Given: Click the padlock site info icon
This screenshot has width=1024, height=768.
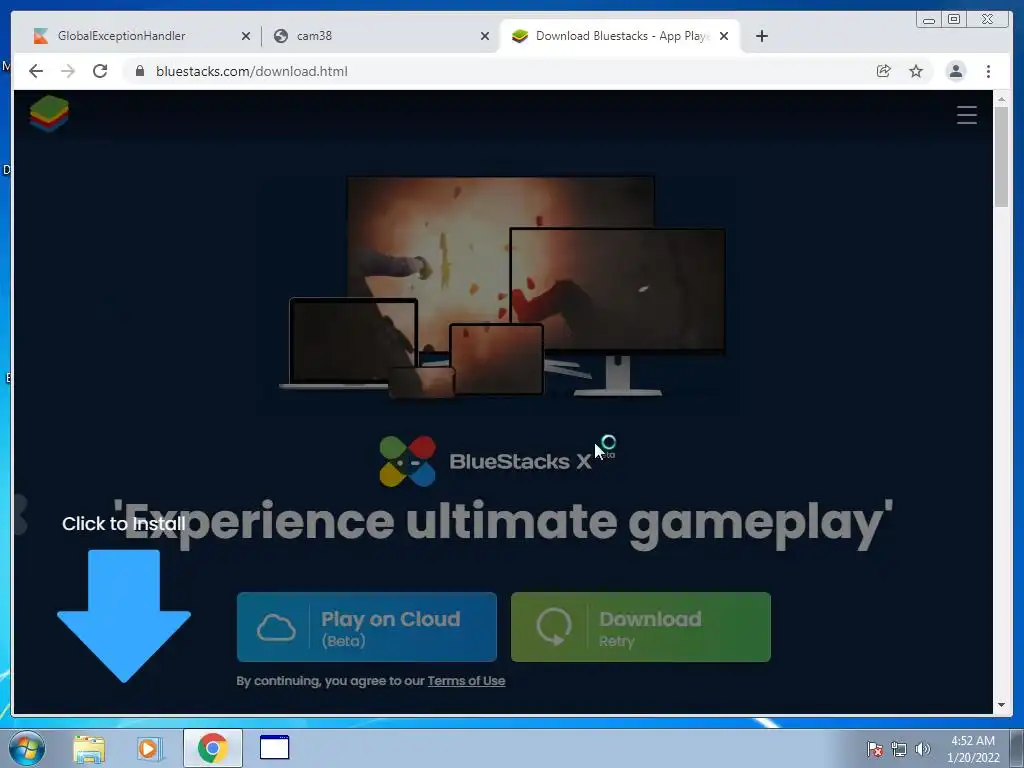Looking at the screenshot, I should 139,71.
